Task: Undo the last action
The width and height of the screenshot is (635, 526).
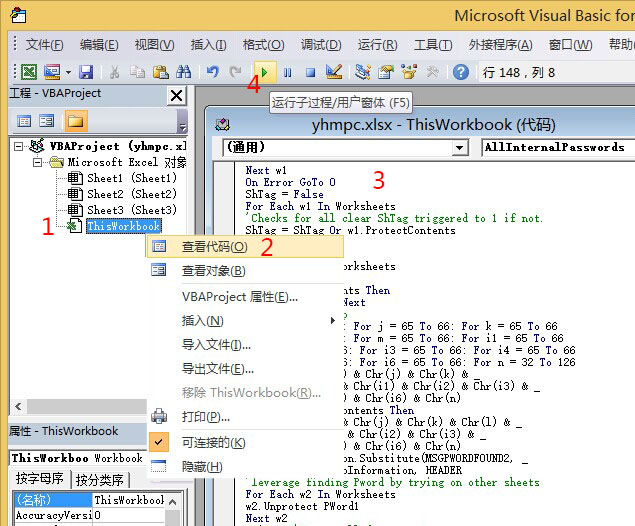Action: pyautogui.click(x=212, y=72)
